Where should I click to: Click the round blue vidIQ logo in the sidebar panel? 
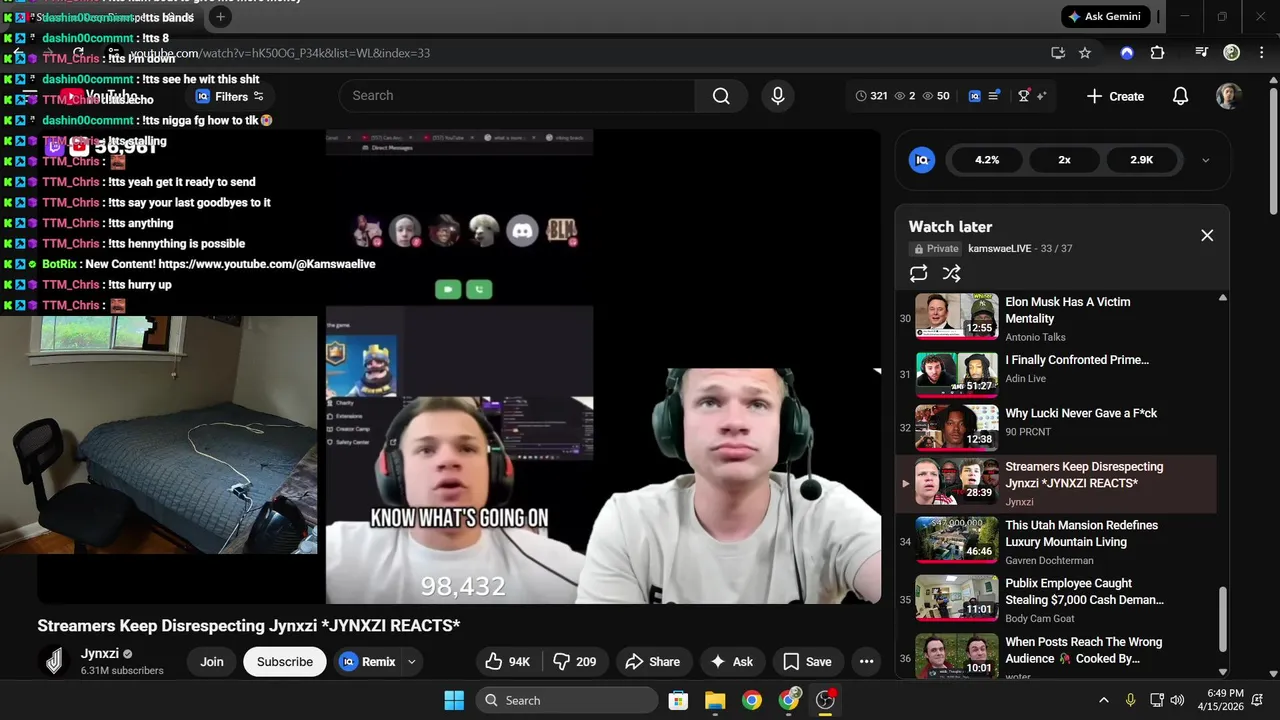click(922, 160)
